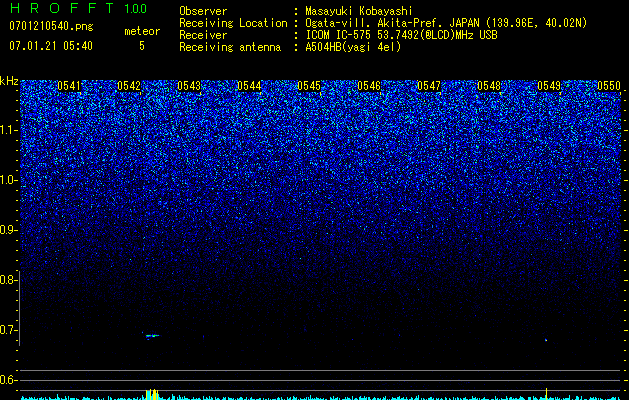
Task: Click the kHz axis unit label
Action: pyautogui.click(x=9, y=81)
